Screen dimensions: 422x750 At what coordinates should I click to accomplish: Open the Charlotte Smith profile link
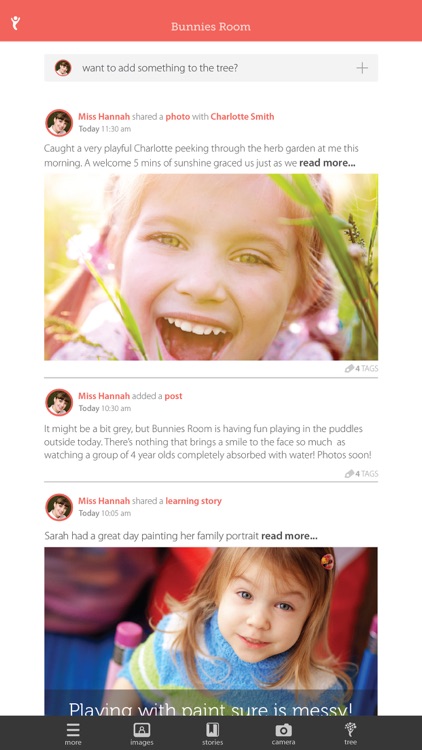pos(243,117)
